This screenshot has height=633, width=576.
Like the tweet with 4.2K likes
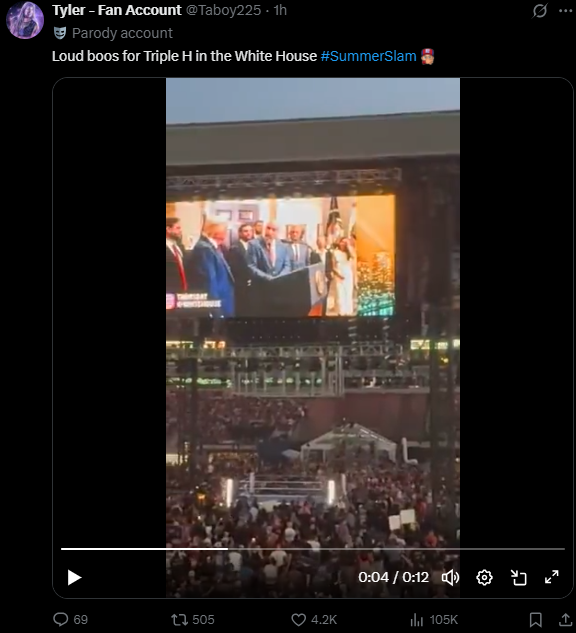click(x=314, y=619)
